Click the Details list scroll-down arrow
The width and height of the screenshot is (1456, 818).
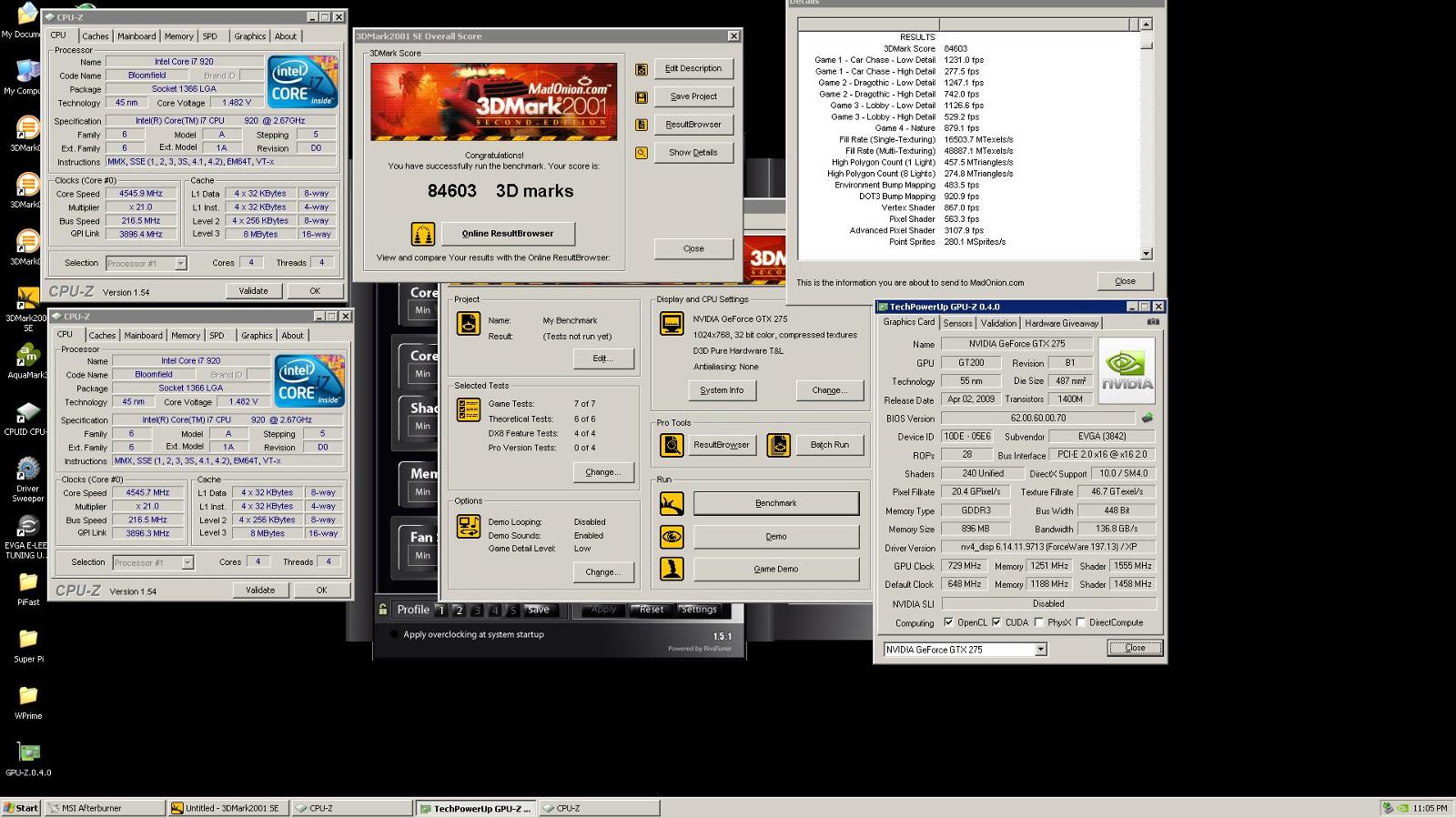click(x=1146, y=254)
